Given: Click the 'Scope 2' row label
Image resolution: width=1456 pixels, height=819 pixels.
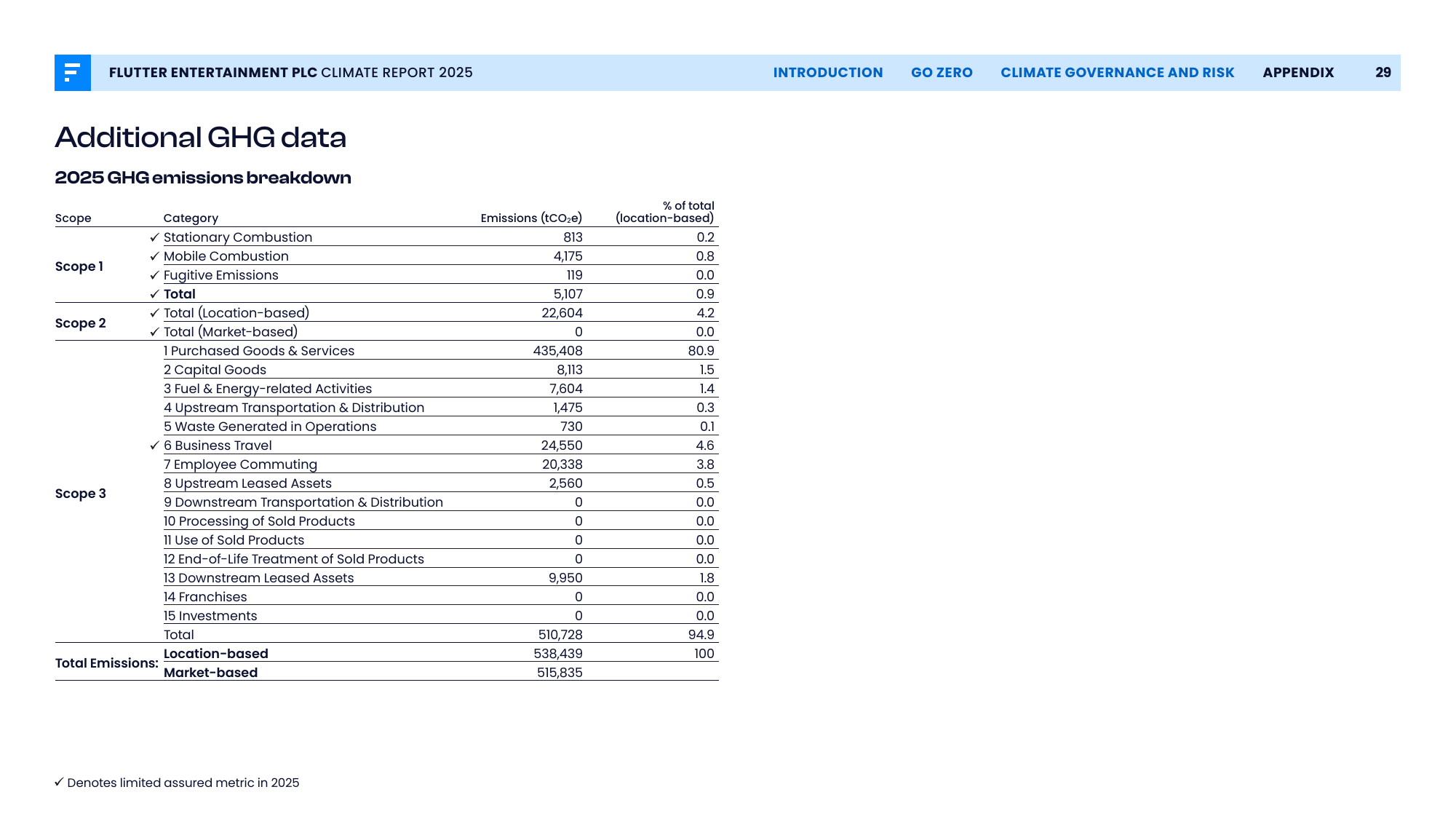Looking at the screenshot, I should coord(81,323).
